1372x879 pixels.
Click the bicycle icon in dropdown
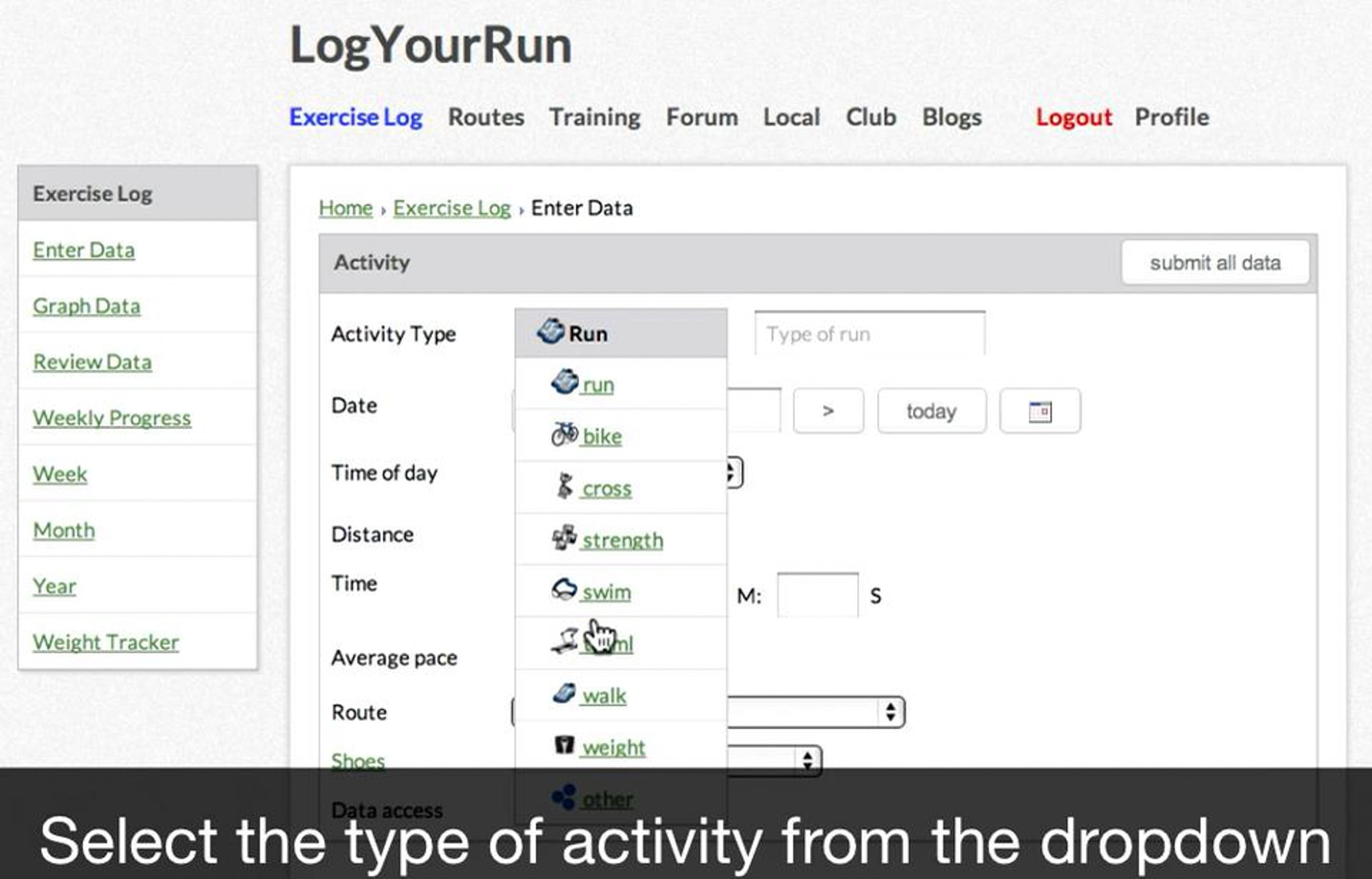564,434
